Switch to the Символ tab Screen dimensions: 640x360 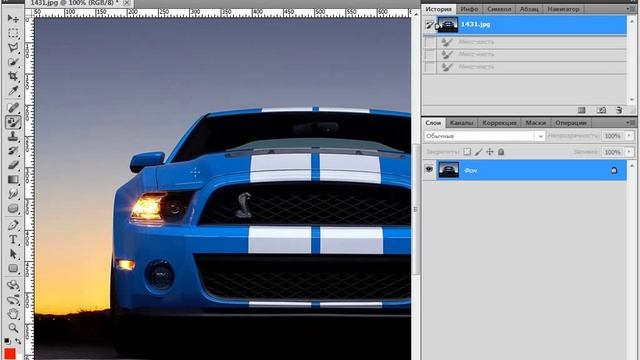(499, 9)
